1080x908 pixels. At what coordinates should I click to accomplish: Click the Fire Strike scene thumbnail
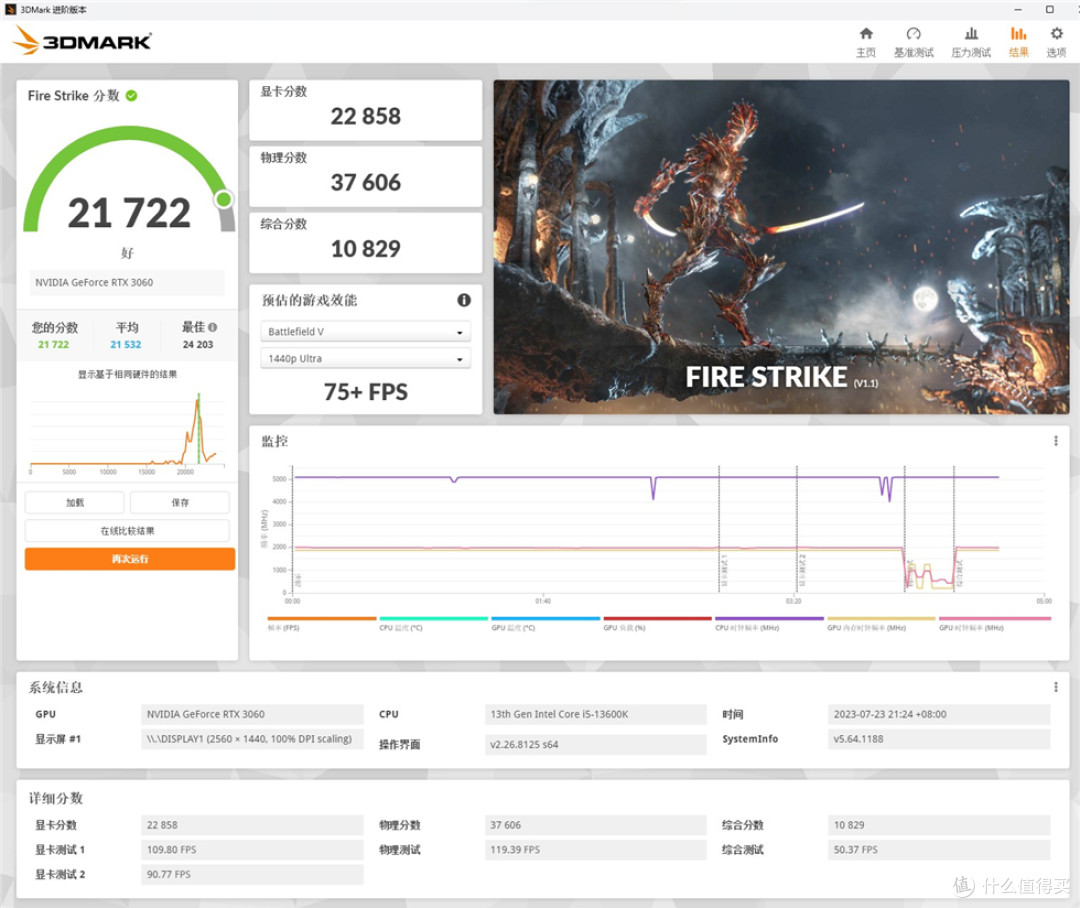point(781,247)
